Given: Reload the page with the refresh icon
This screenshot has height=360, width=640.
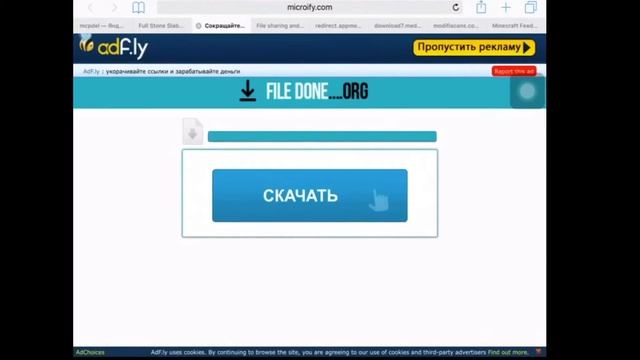Looking at the screenshot, I should (456, 7).
